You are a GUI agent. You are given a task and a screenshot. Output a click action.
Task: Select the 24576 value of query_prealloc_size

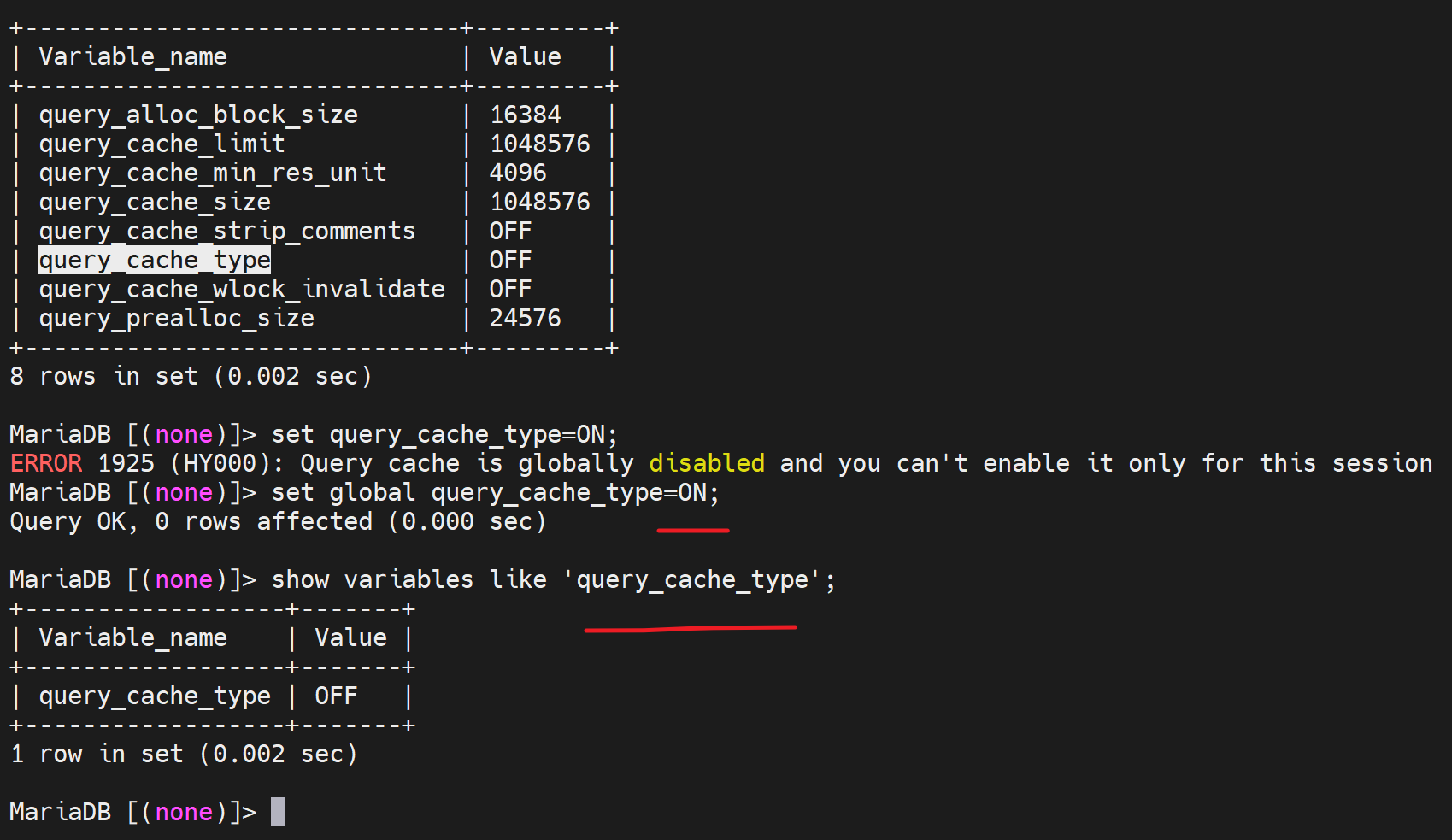(525, 318)
